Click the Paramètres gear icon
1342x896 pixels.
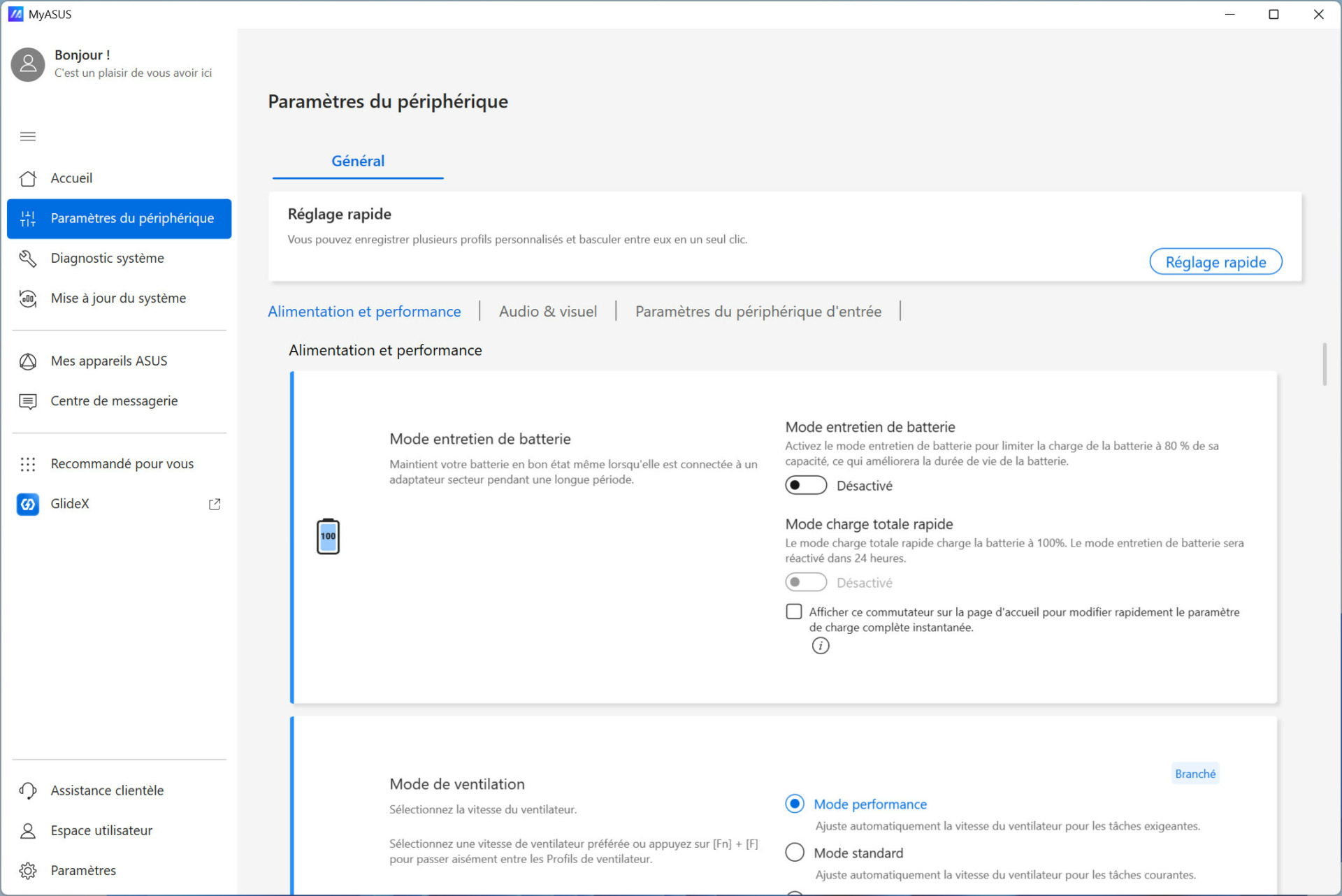click(28, 870)
